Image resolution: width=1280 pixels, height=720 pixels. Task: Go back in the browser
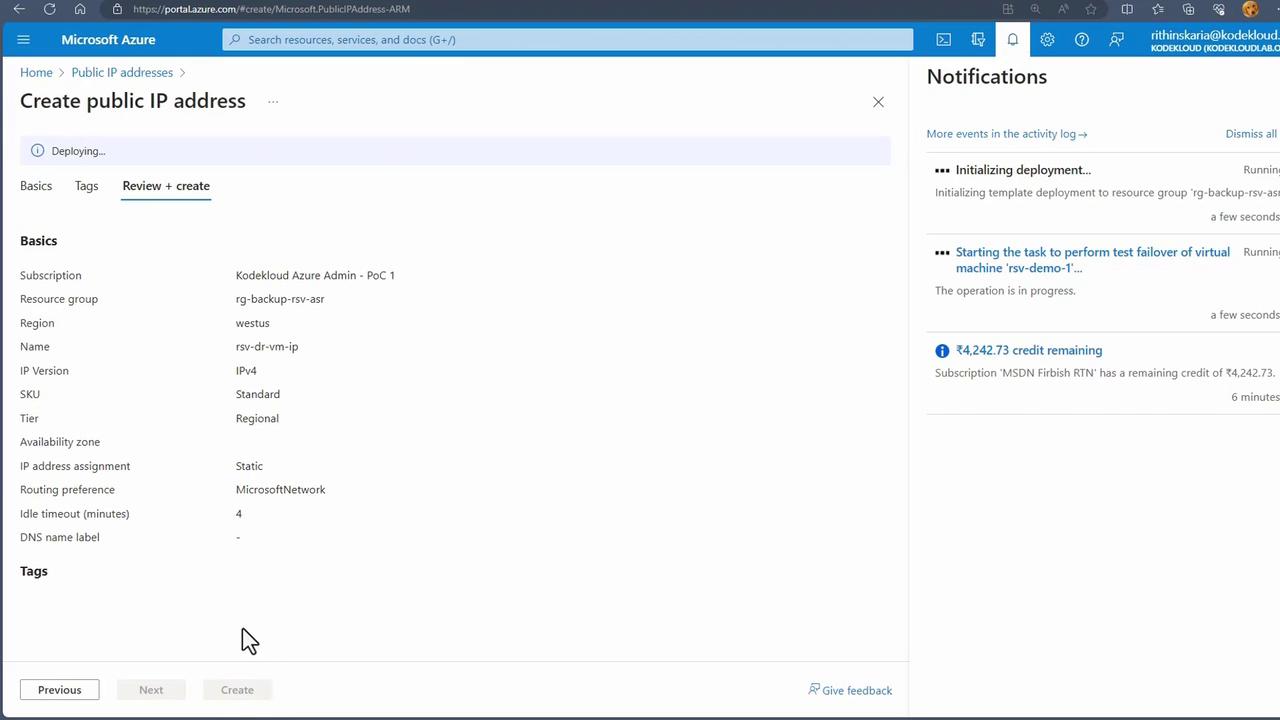pyautogui.click(x=19, y=9)
